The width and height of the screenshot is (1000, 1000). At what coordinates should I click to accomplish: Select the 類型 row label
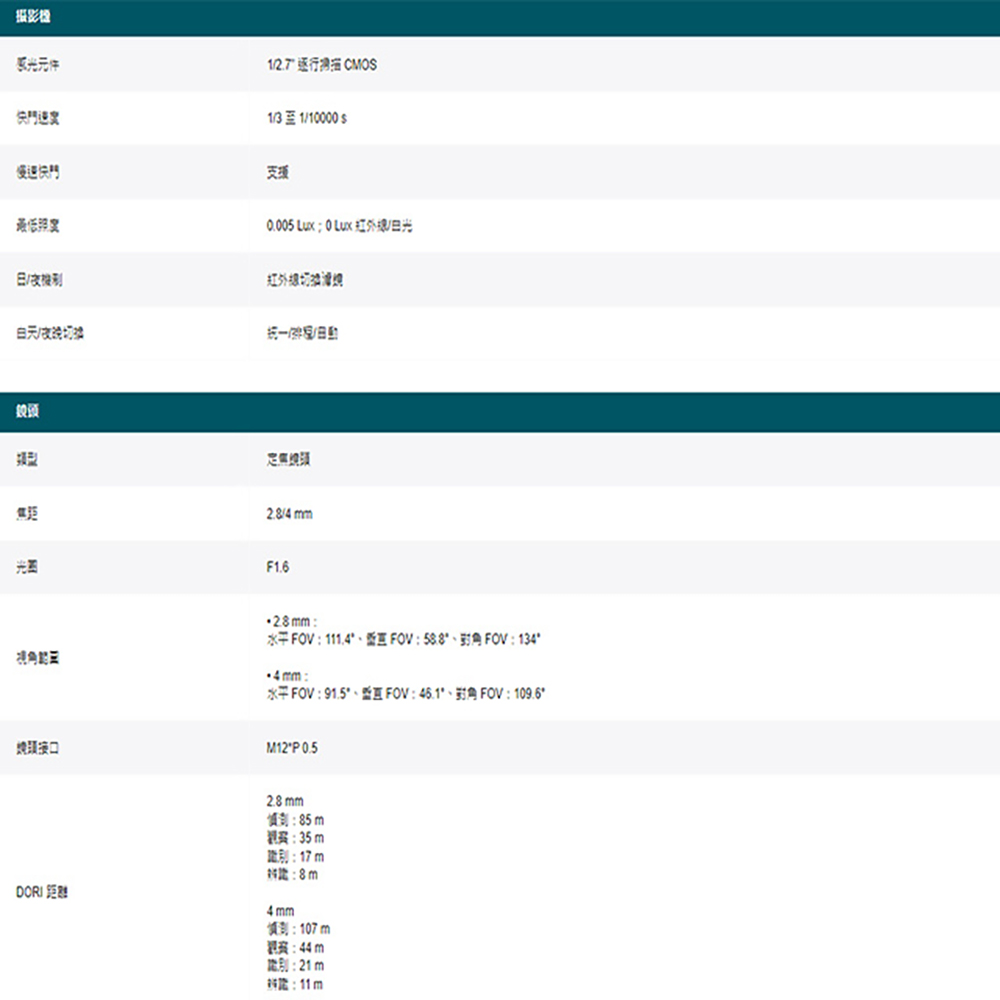(27, 459)
